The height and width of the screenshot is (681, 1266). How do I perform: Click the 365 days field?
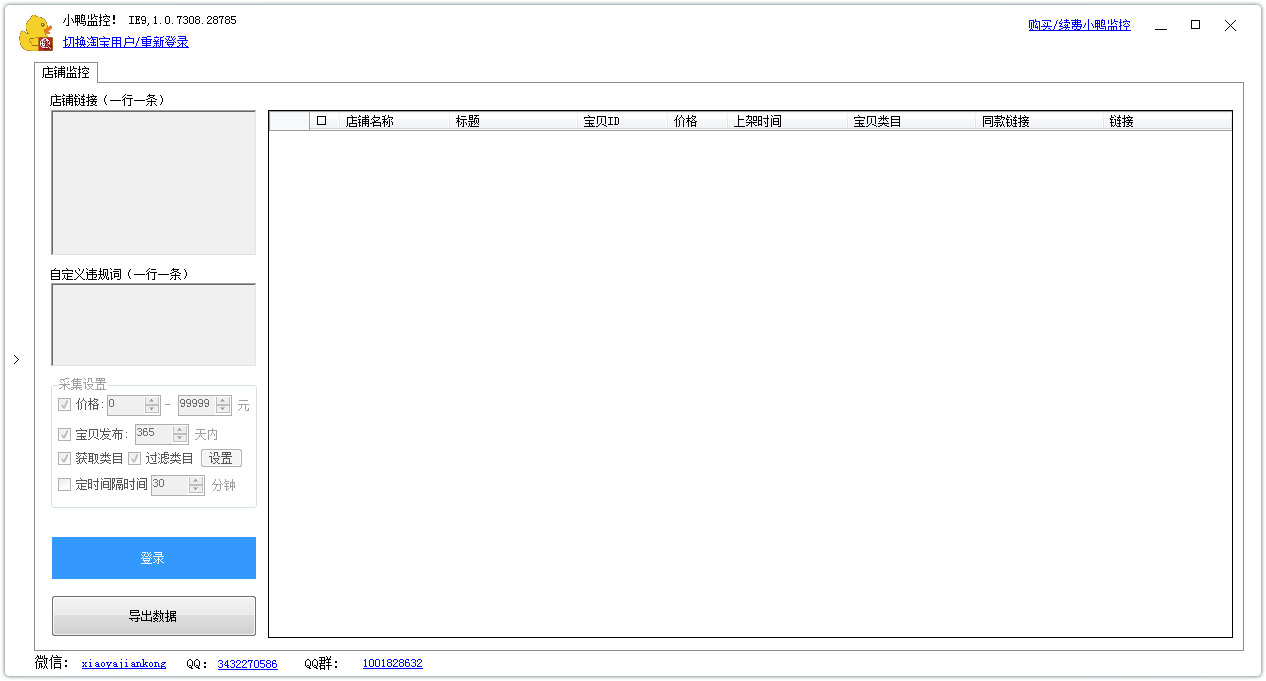[154, 434]
